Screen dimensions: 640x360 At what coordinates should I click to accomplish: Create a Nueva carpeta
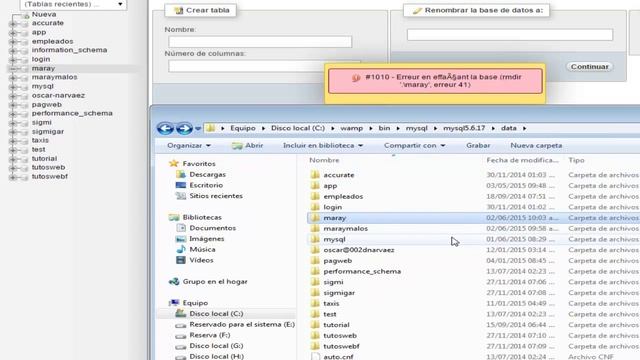[536, 145]
